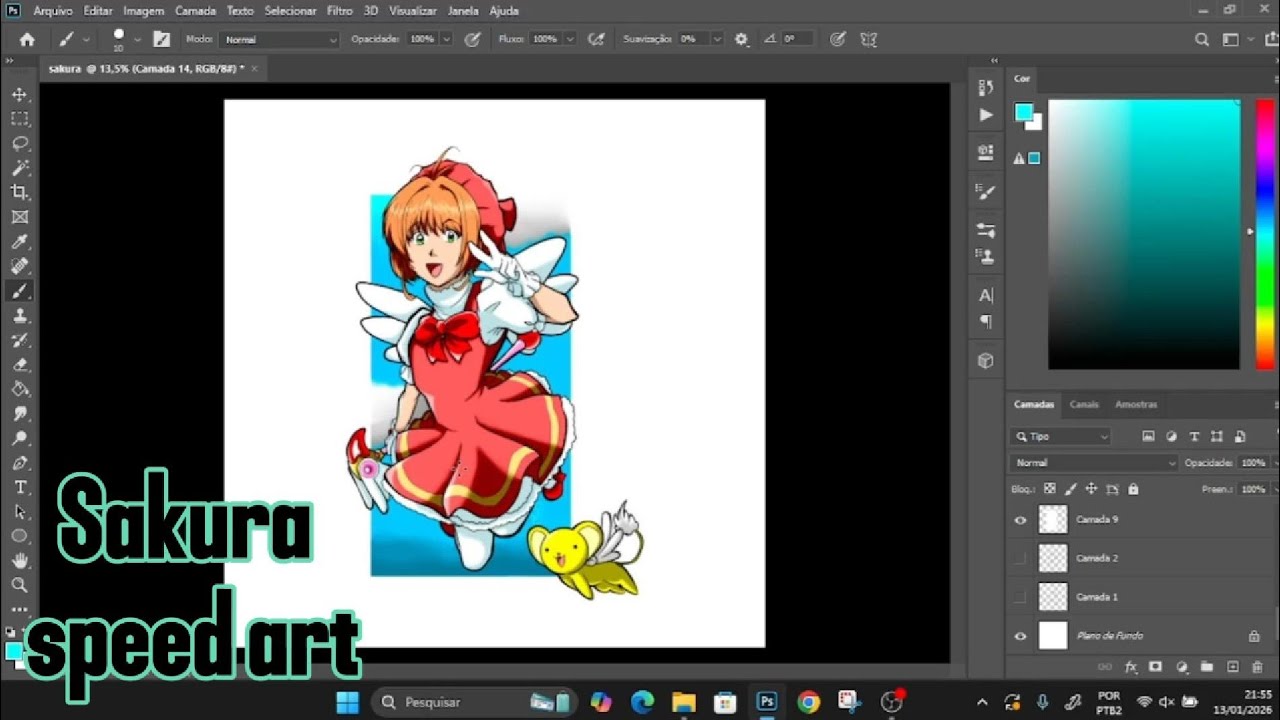Open the Filtro menu
Screen dimensions: 1280x720
pos(340,11)
